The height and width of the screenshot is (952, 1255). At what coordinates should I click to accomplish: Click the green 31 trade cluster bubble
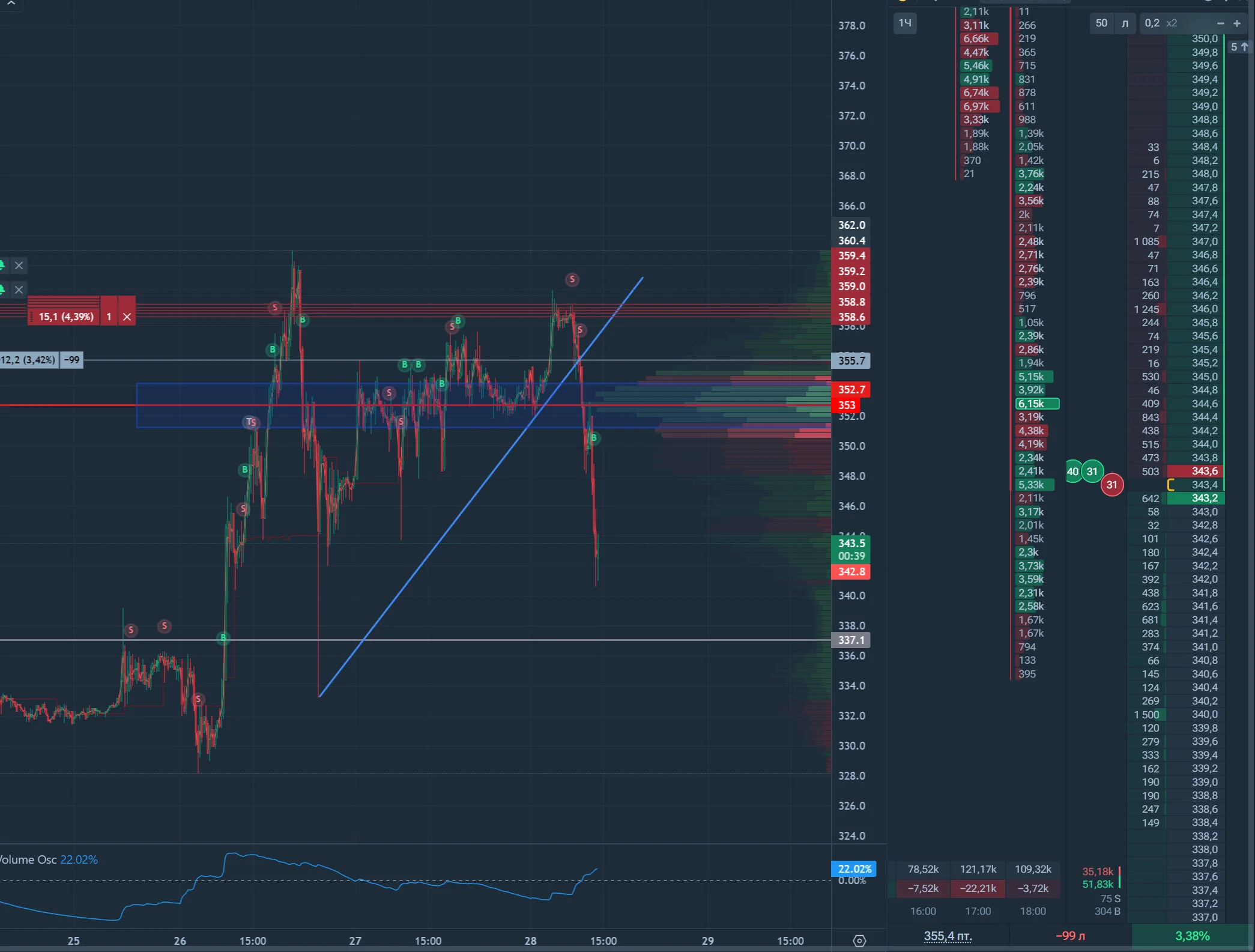tap(1092, 471)
